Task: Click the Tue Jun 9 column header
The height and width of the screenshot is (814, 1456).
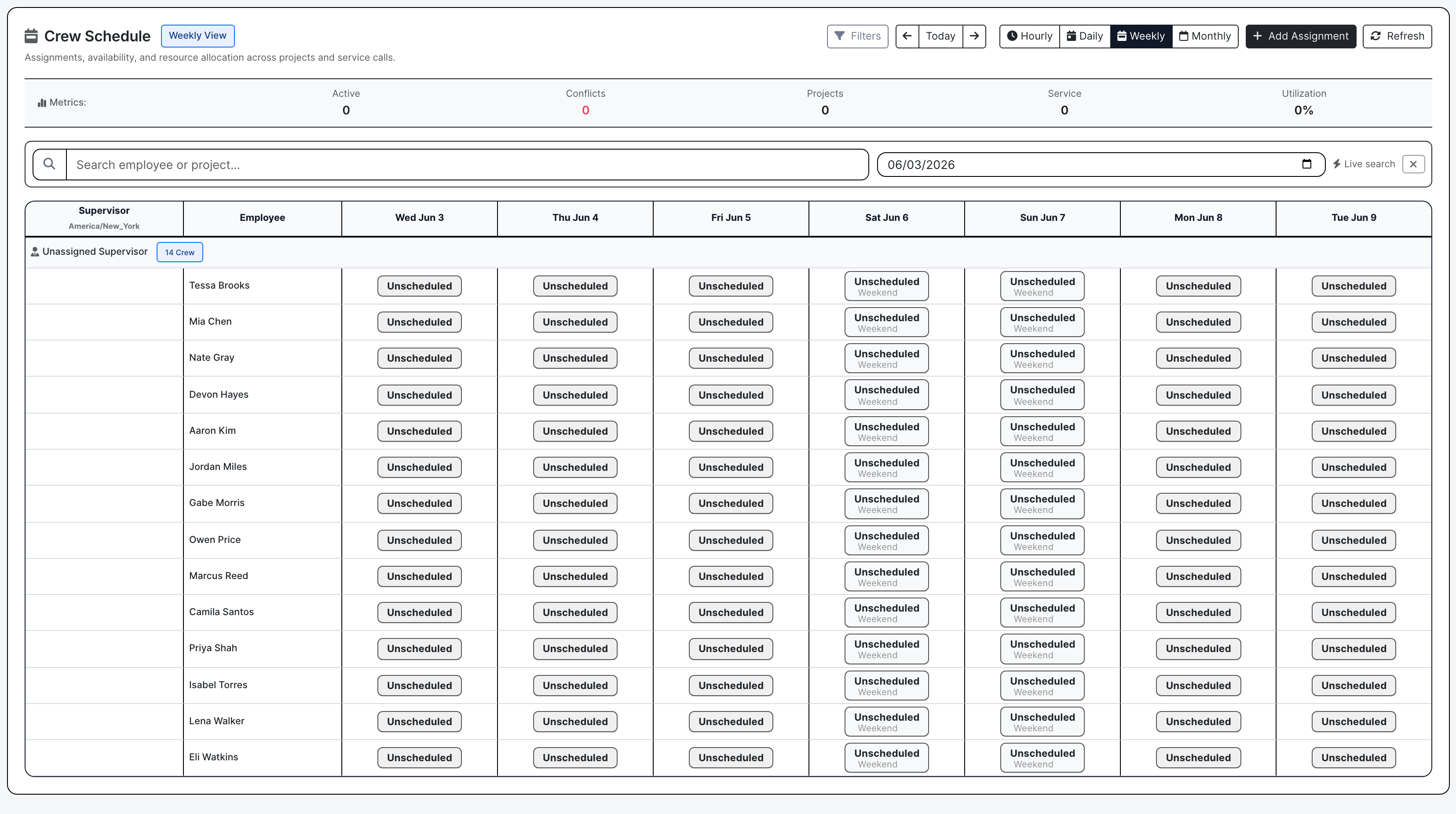Action: click(x=1354, y=218)
